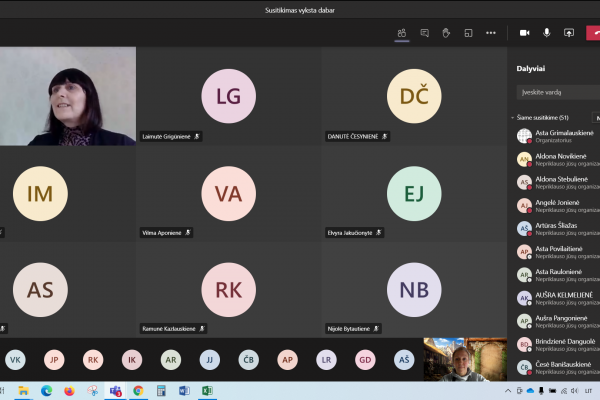The image size is (600, 400).
Task: Click the LR avatar in bottom strip
Action: (326, 360)
